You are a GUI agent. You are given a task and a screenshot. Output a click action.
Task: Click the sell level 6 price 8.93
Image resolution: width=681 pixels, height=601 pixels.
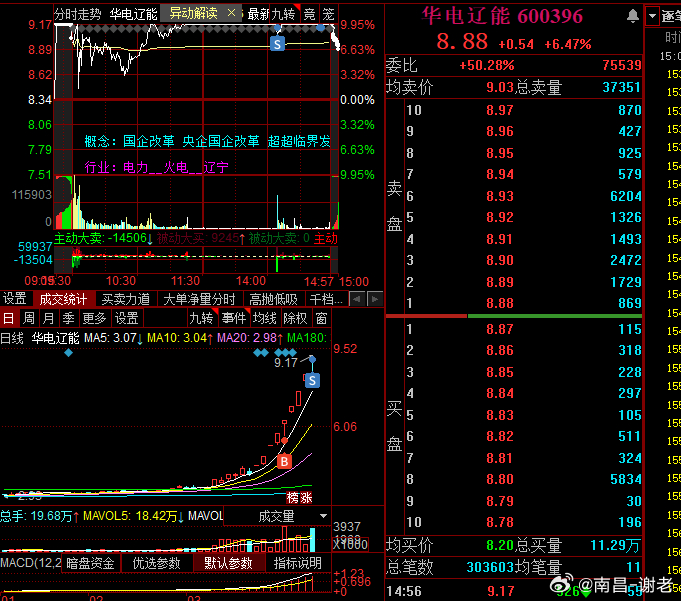(499, 196)
